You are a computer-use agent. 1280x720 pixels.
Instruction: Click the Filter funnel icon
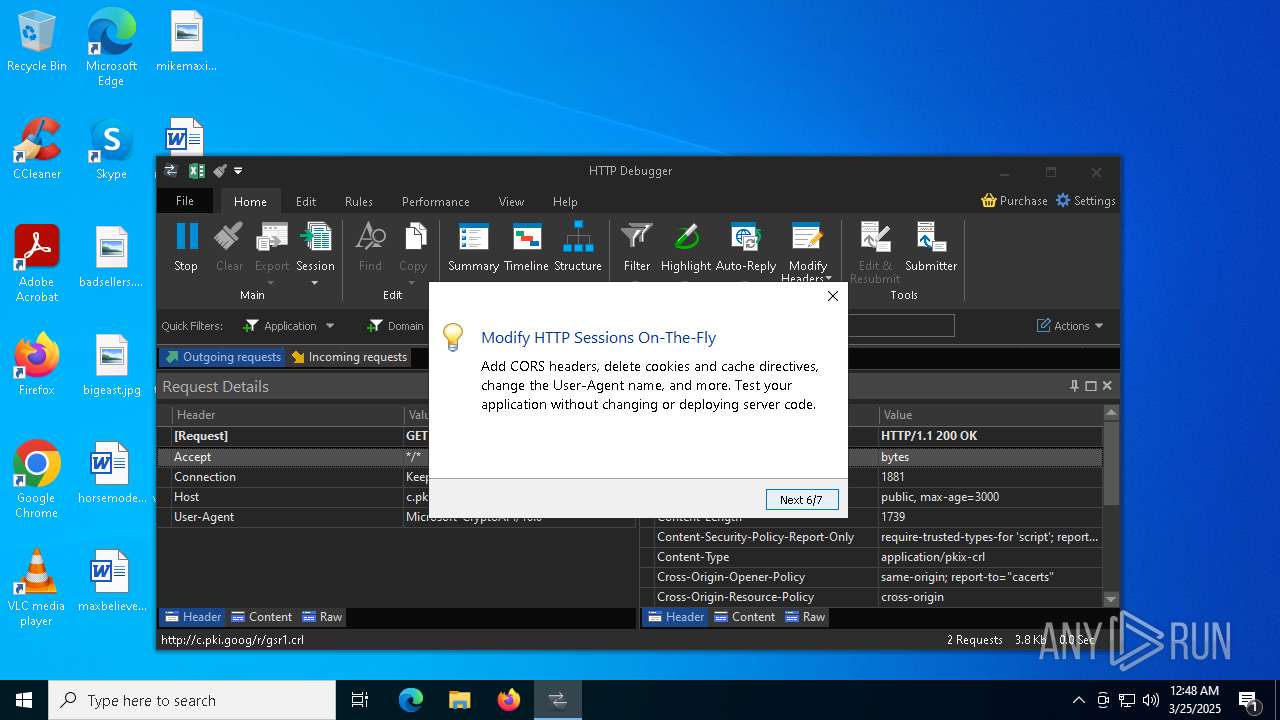637,236
